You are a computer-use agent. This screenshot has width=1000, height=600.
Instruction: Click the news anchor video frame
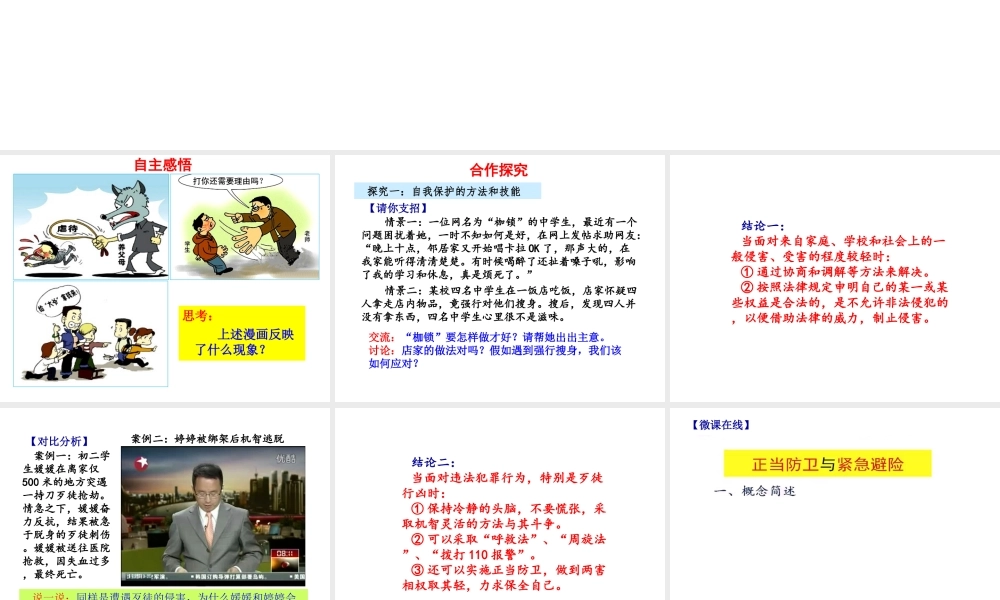pyautogui.click(x=213, y=515)
